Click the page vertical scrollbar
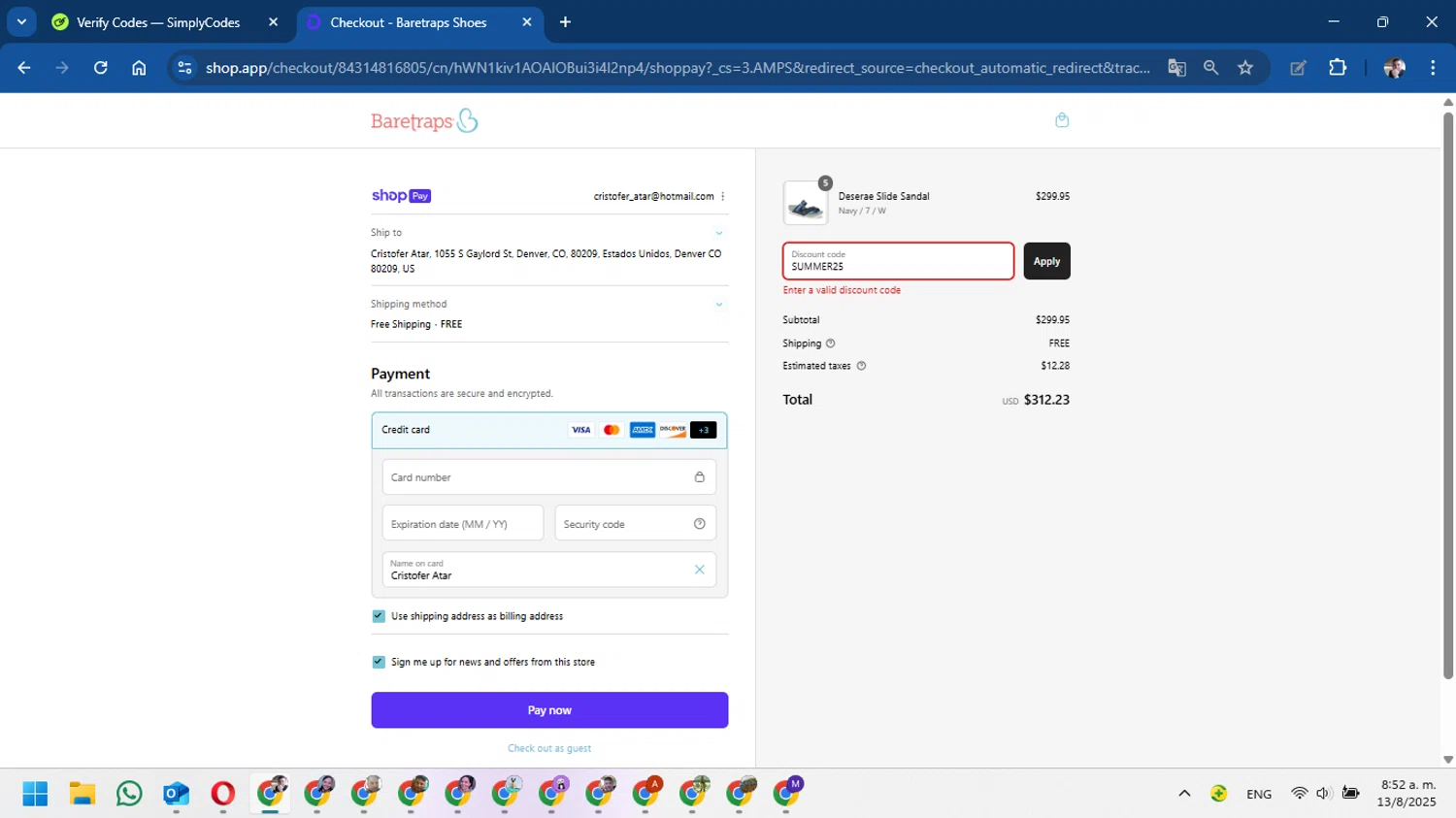Viewport: 1456px width, 818px height. pyautogui.click(x=1448, y=396)
